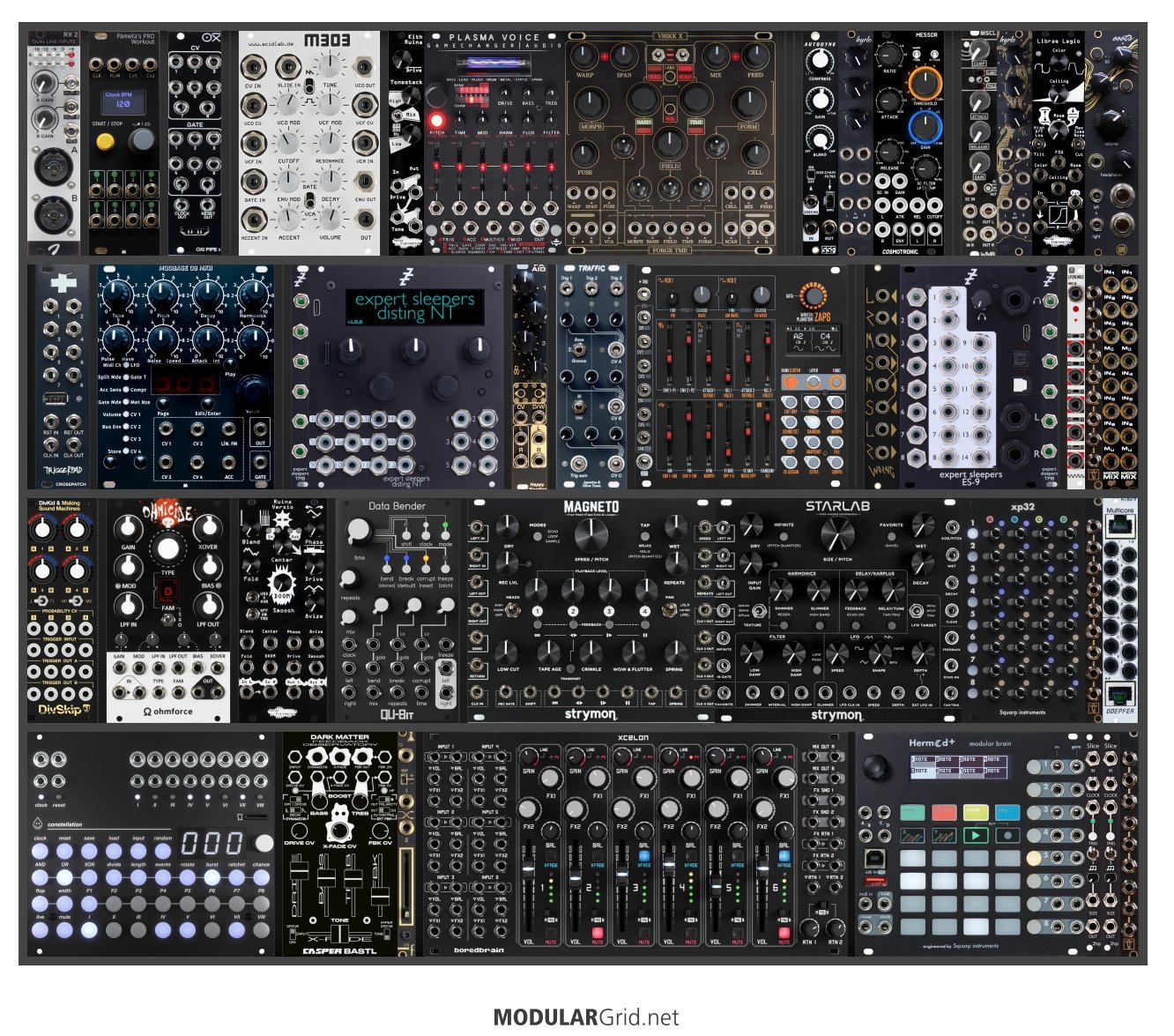This screenshot has height=1036, width=1174.
Task: Click the green seq pad on Hermod+
Action: point(912,811)
